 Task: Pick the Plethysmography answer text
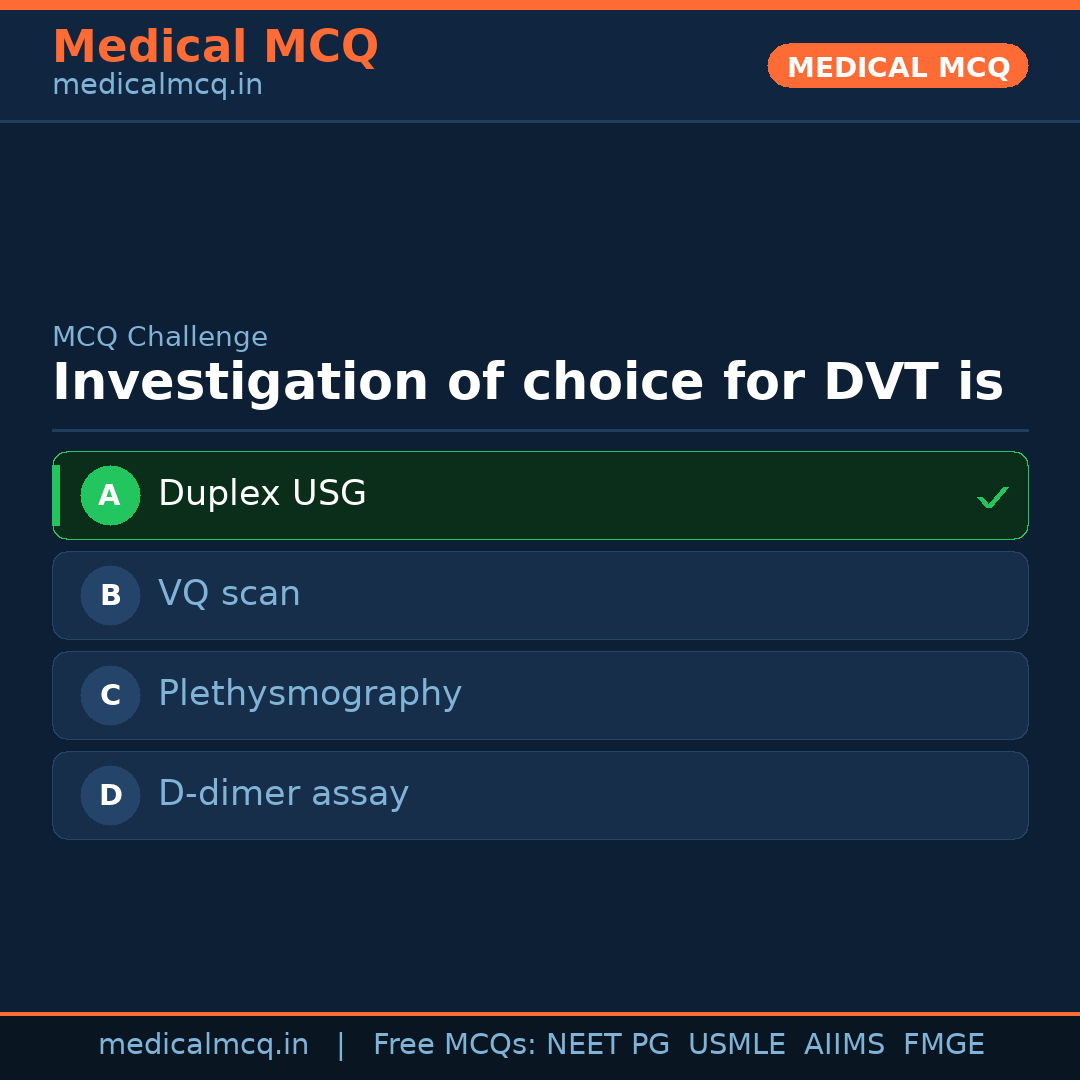coord(309,694)
